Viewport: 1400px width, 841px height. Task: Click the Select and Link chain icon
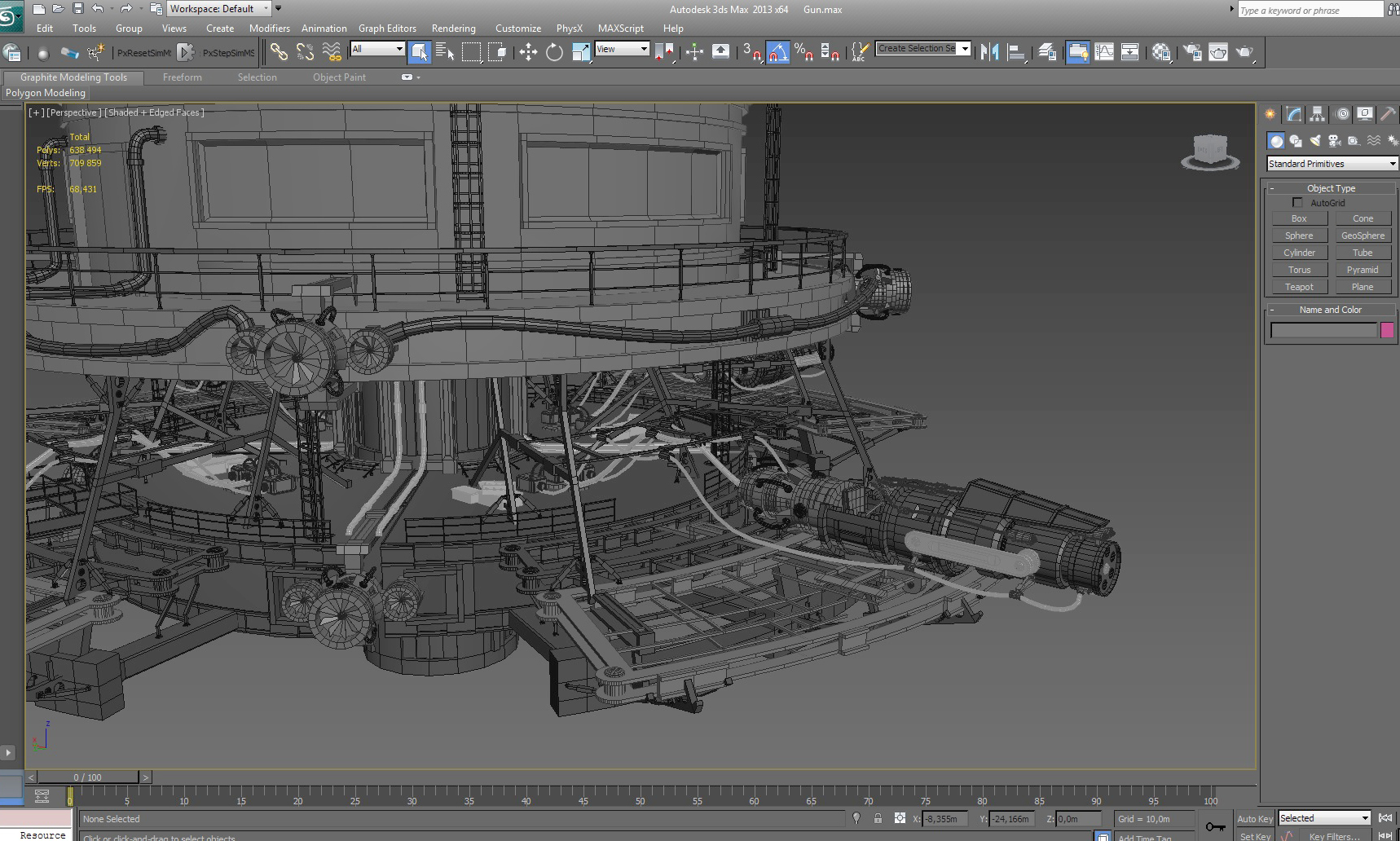click(279, 52)
